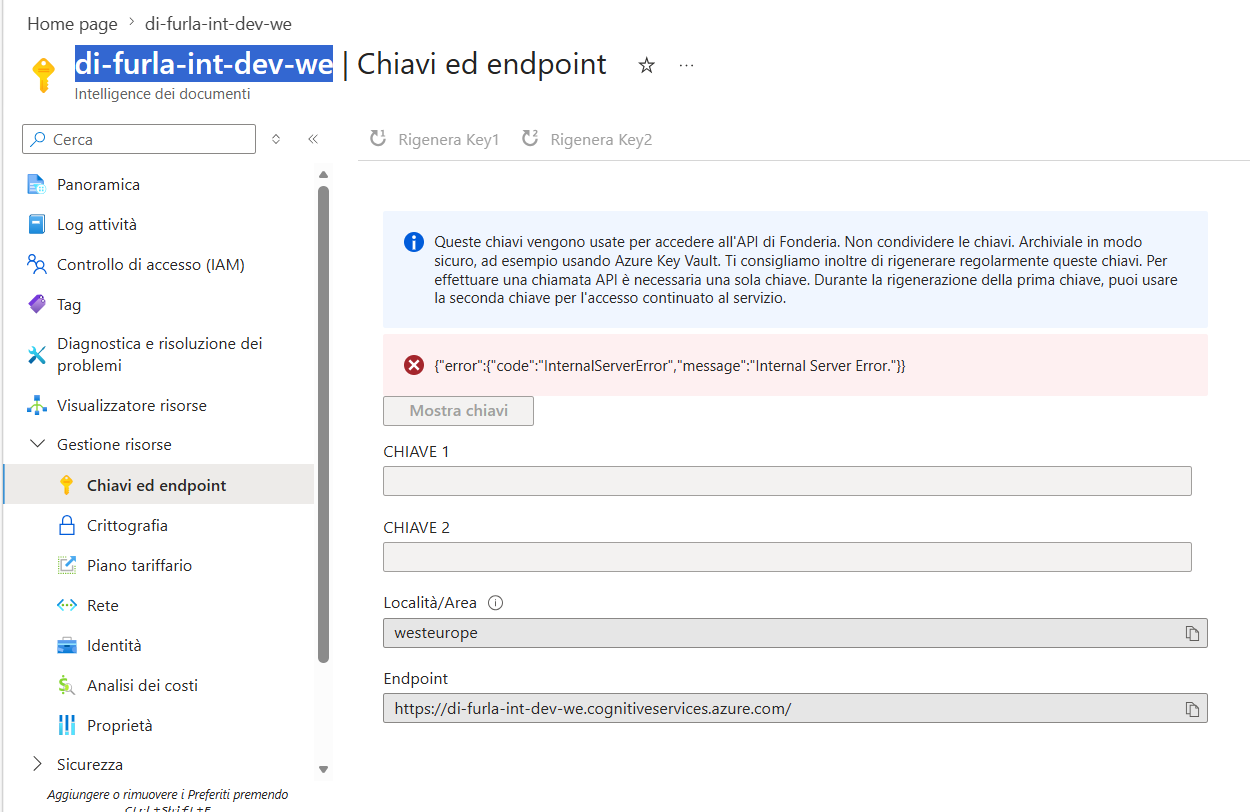Collapse the Gestione risorse section
1250x812 pixels.
[x=38, y=444]
